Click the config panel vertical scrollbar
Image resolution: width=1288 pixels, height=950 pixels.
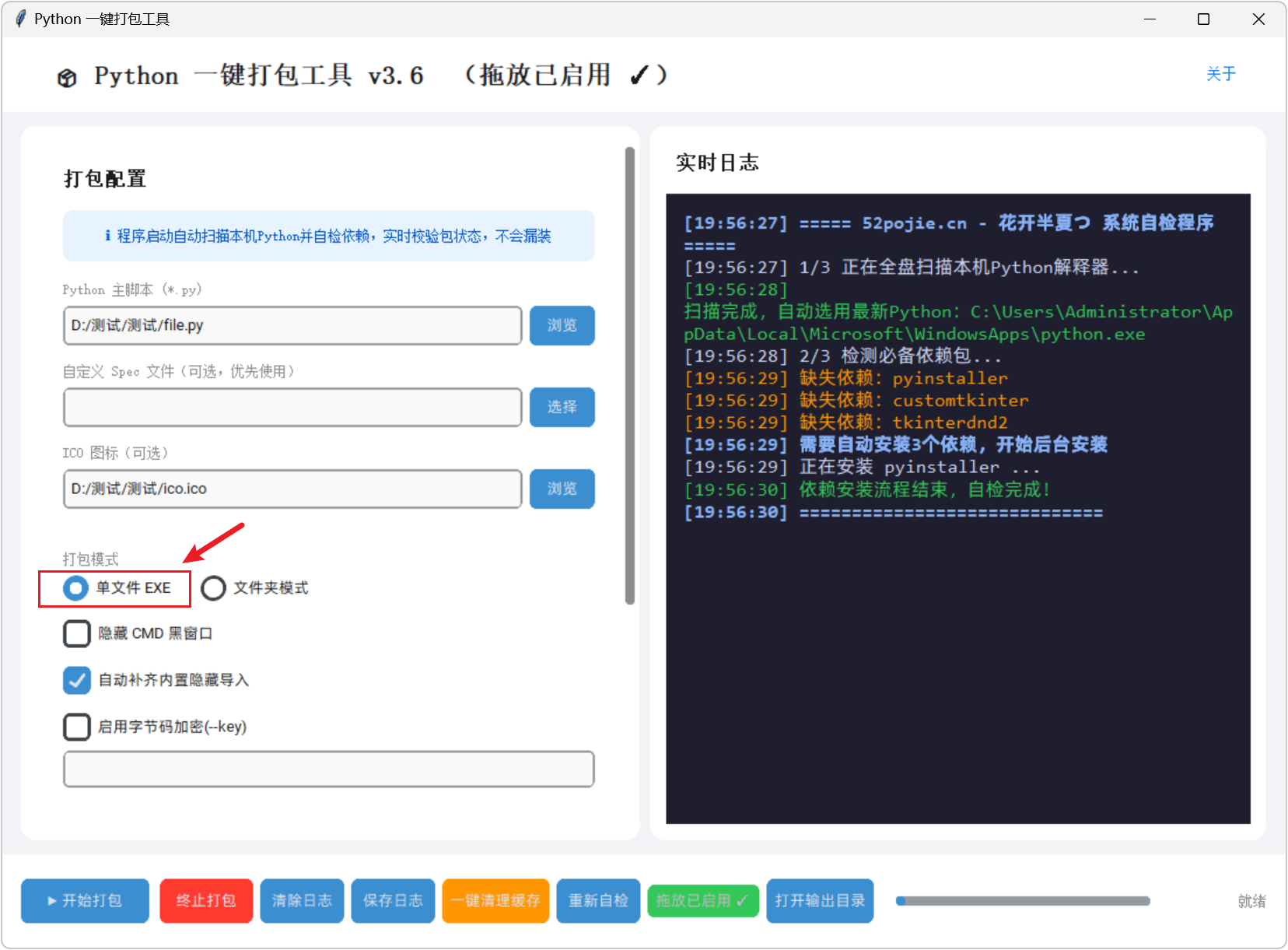coord(630,375)
